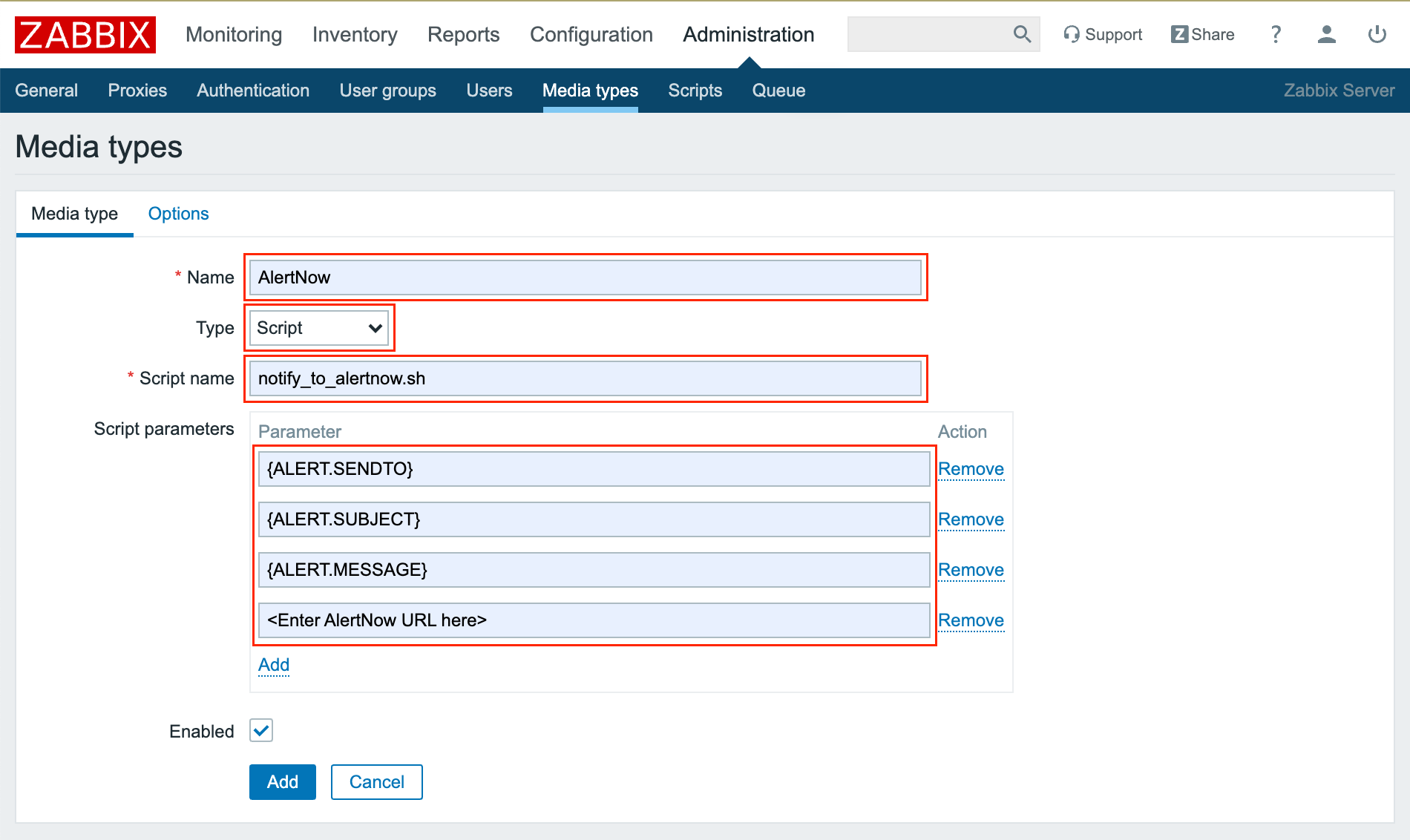Switch to the Options tab
The image size is (1410, 840).
178,214
